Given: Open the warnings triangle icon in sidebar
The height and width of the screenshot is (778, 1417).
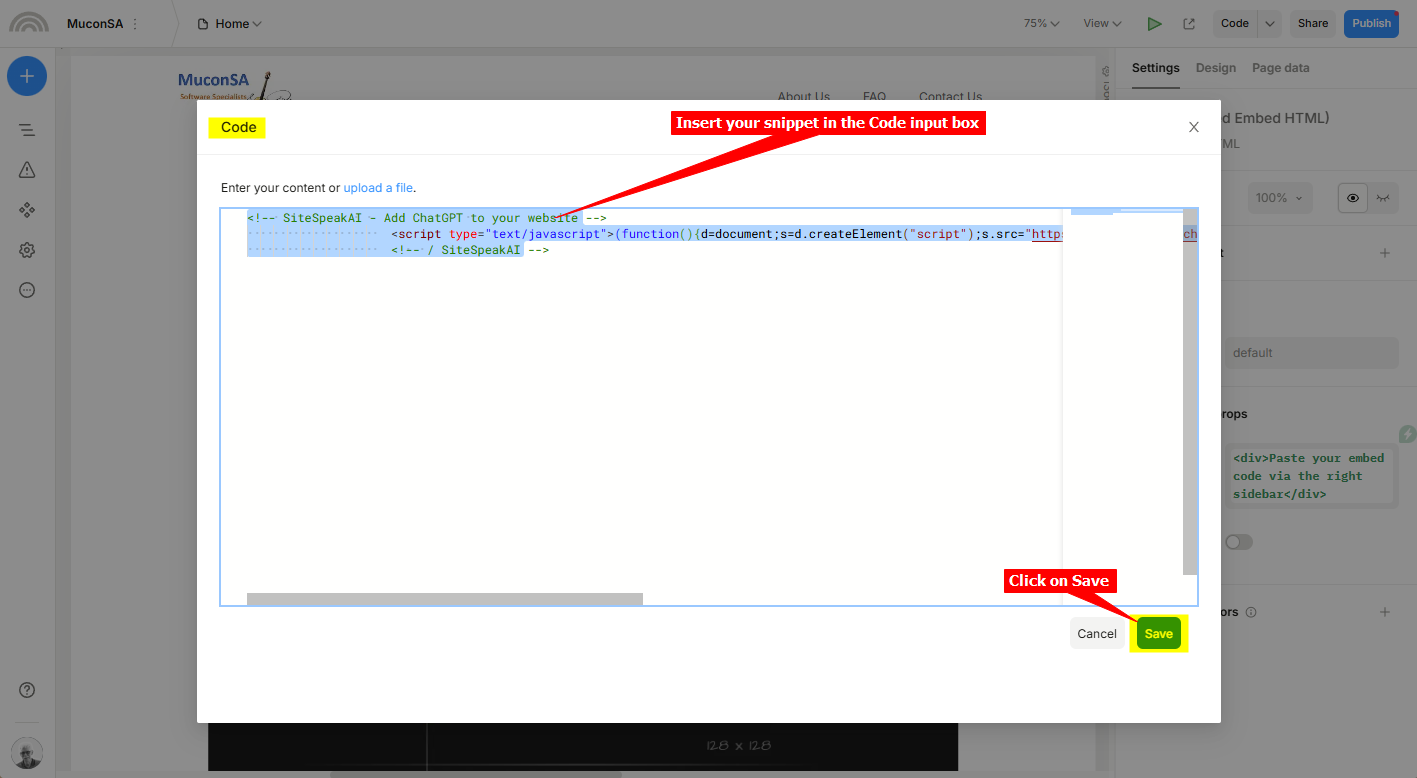Looking at the screenshot, I should (x=27, y=170).
